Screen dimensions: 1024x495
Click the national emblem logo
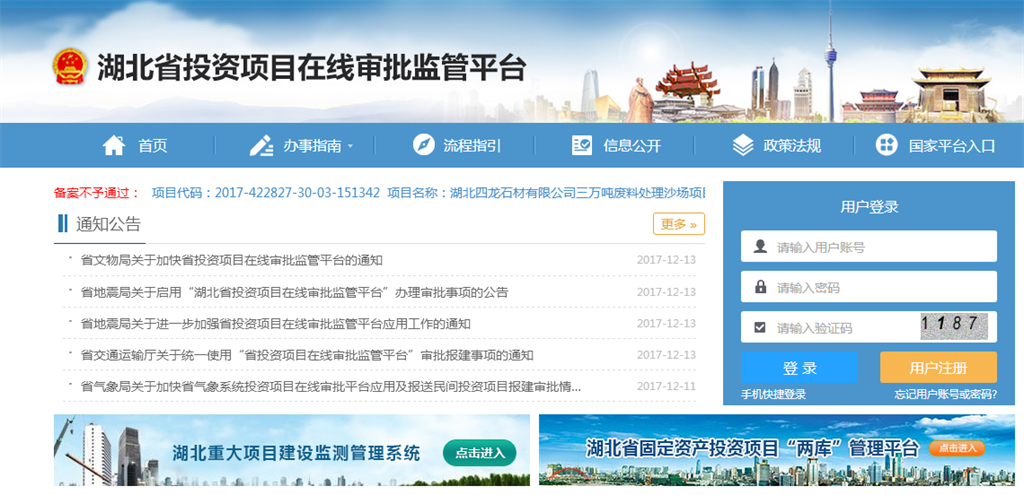point(70,68)
